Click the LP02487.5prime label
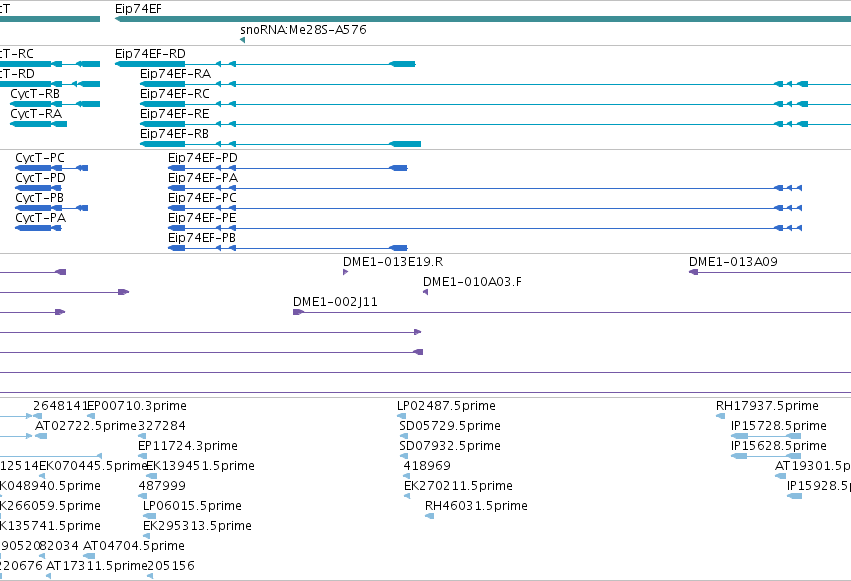 pyautogui.click(x=446, y=406)
